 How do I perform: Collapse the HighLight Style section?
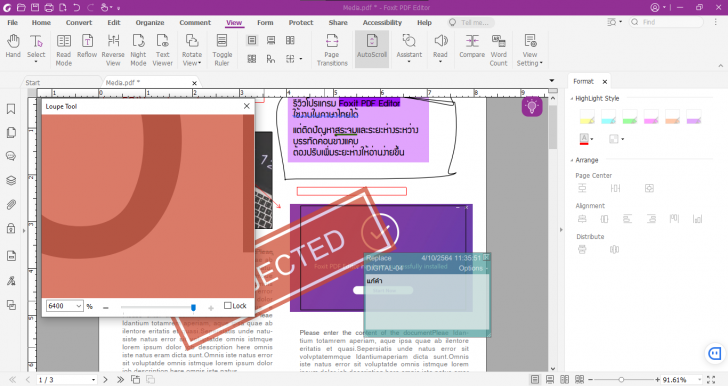572,98
